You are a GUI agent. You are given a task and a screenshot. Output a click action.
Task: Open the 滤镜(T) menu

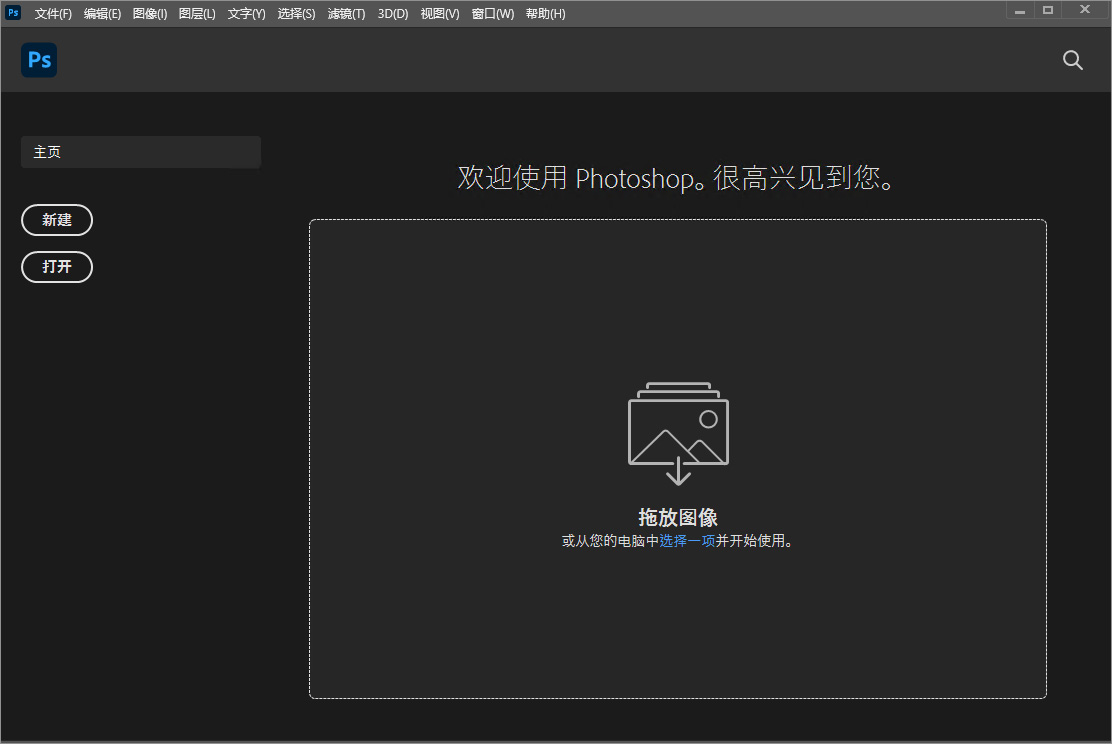click(x=346, y=13)
